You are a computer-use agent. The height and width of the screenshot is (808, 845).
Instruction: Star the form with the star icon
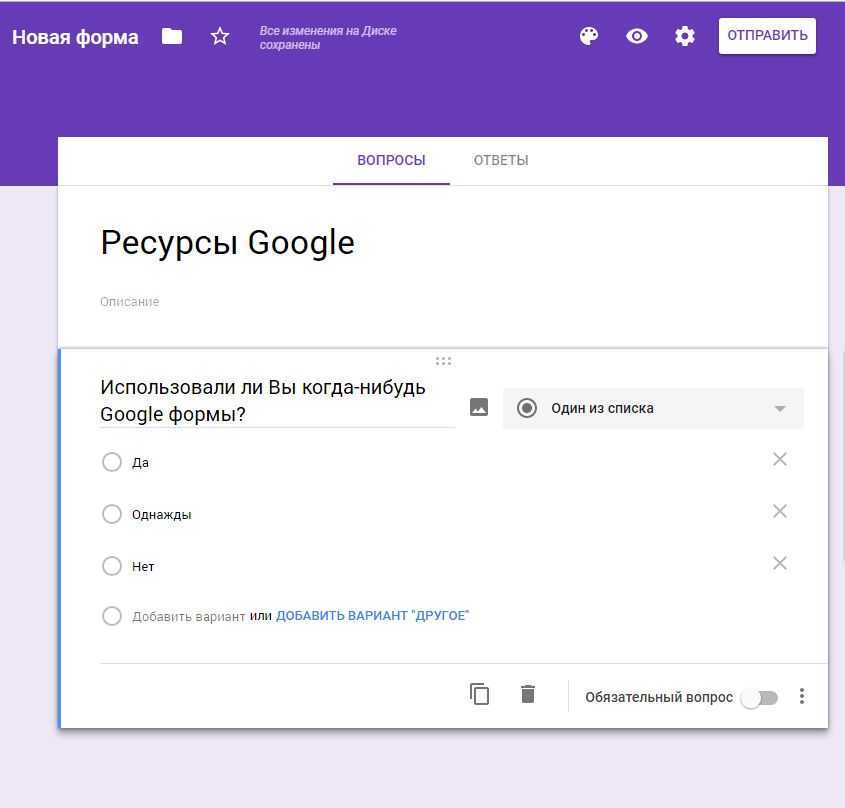point(220,37)
